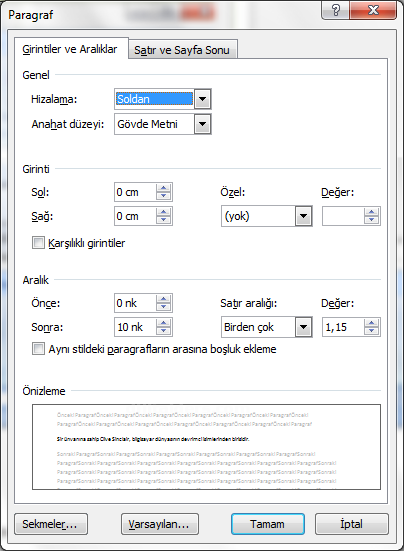This screenshot has width=404, height=551.
Task: Click the Sol indent value field
Action: click(x=135, y=192)
